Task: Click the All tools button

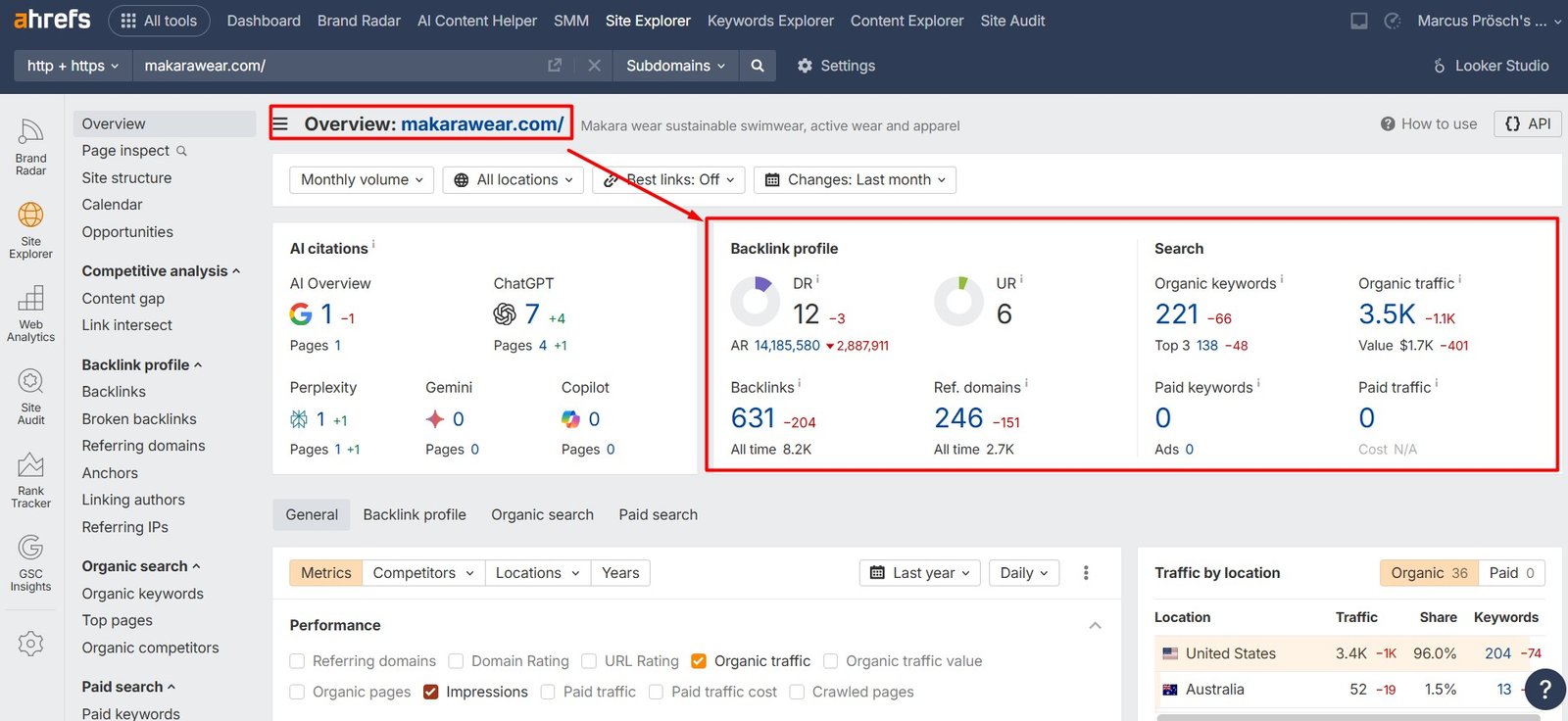Action: point(159,21)
